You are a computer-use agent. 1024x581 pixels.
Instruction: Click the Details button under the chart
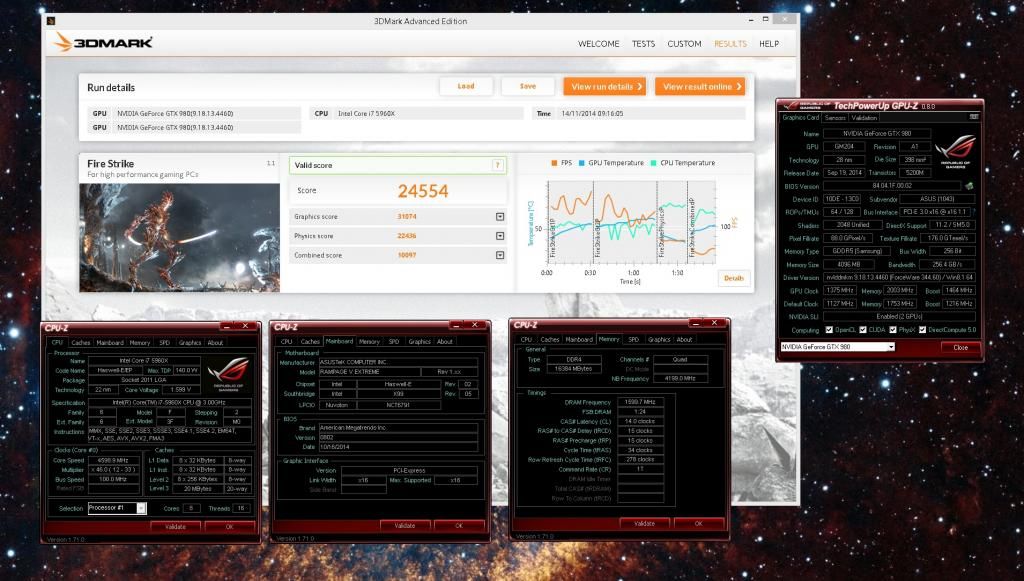(733, 278)
